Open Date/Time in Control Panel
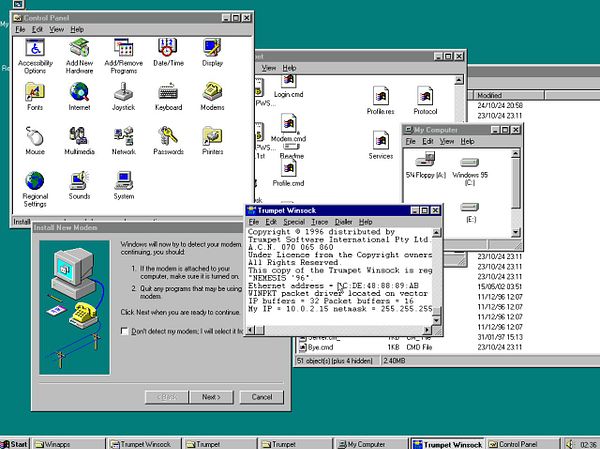 [168, 53]
